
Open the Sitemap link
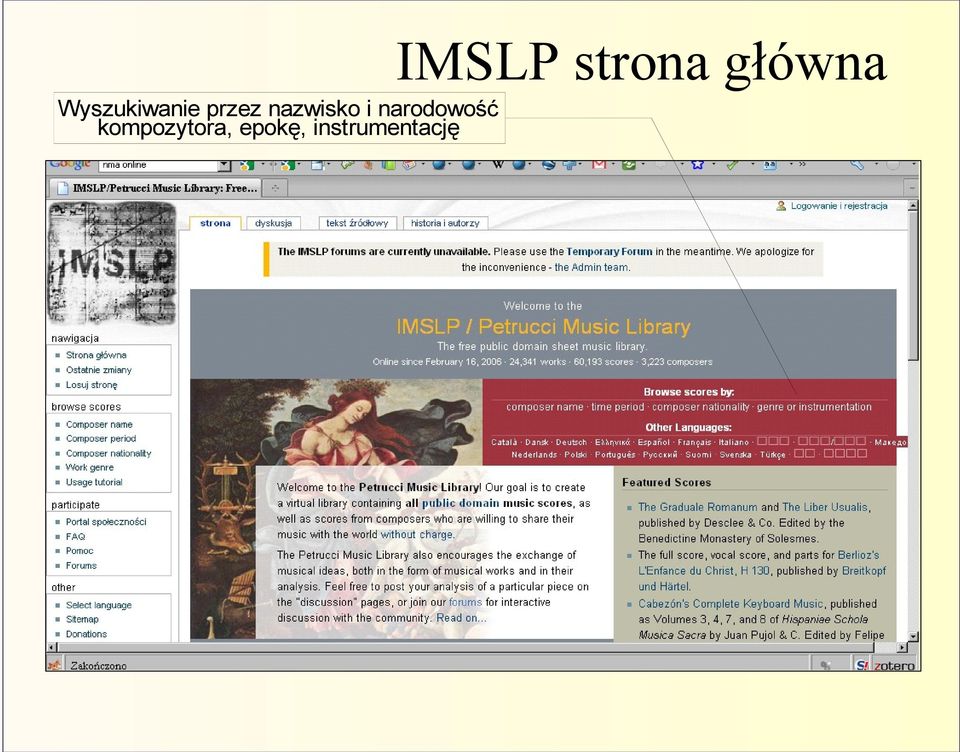click(x=82, y=619)
